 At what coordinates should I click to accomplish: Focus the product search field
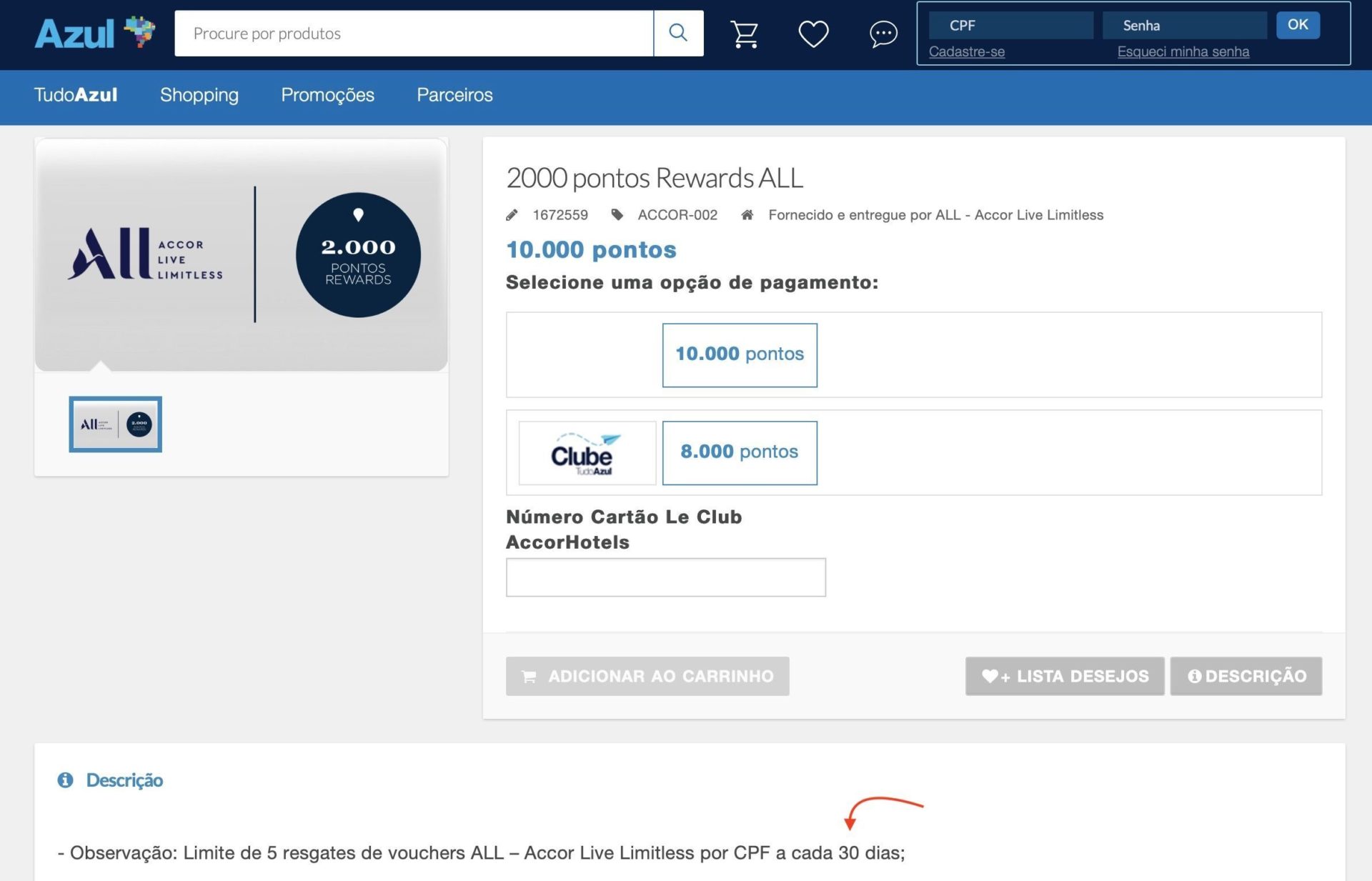(414, 33)
